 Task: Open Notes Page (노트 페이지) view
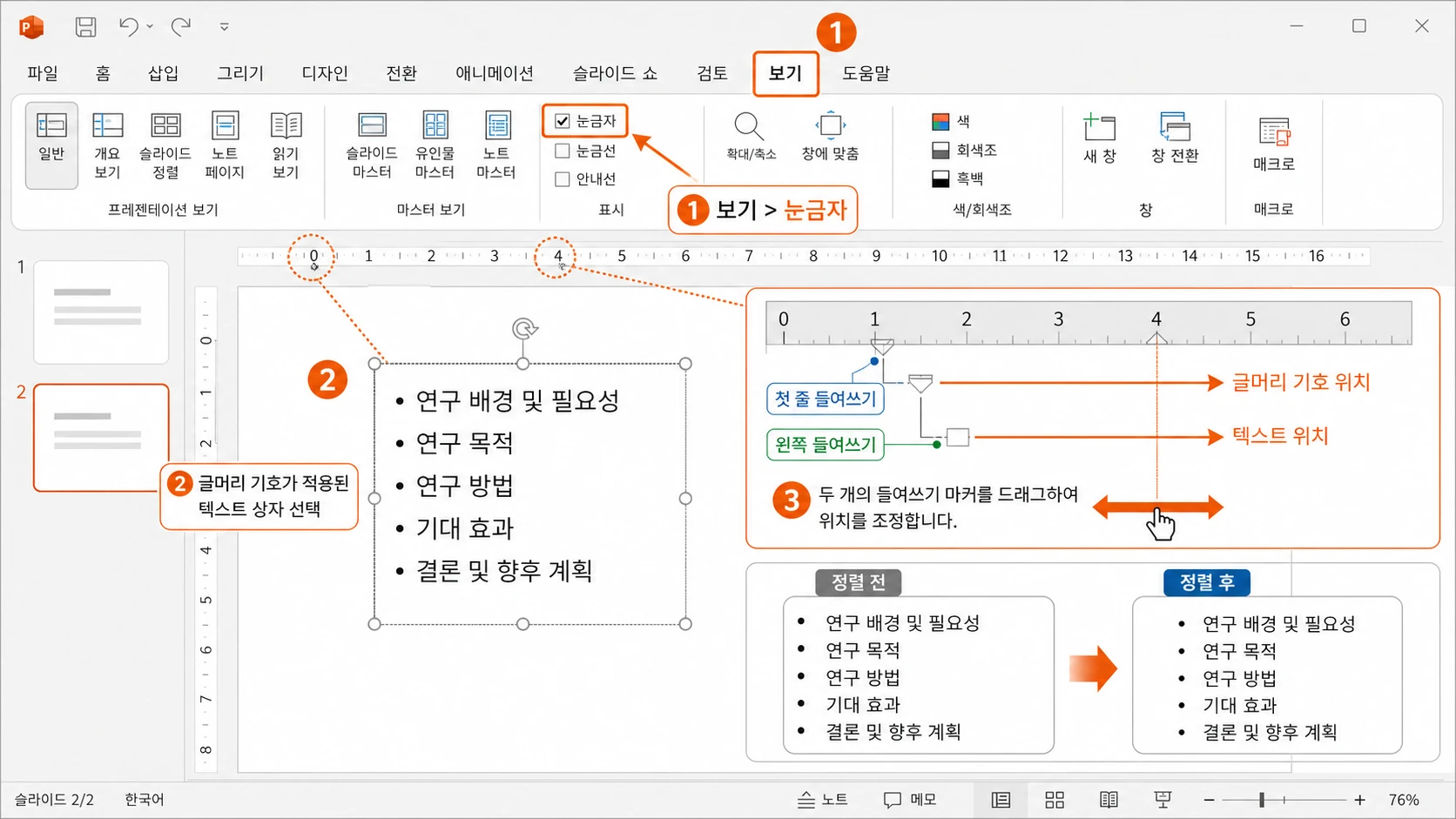coord(225,145)
